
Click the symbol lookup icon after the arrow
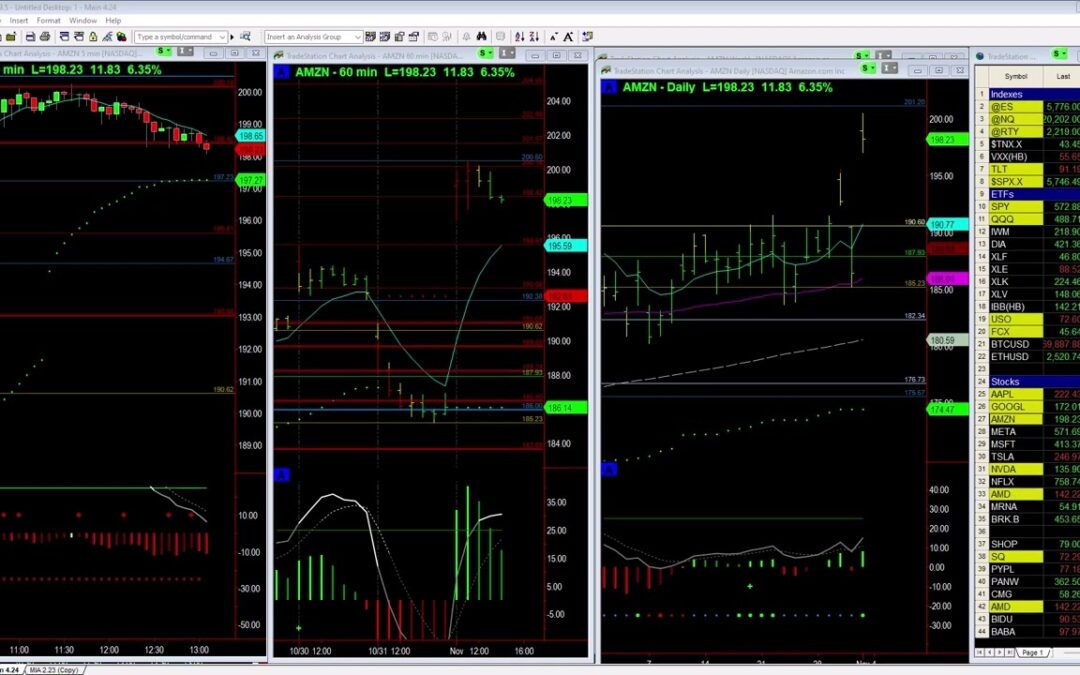pyautogui.click(x=245, y=37)
